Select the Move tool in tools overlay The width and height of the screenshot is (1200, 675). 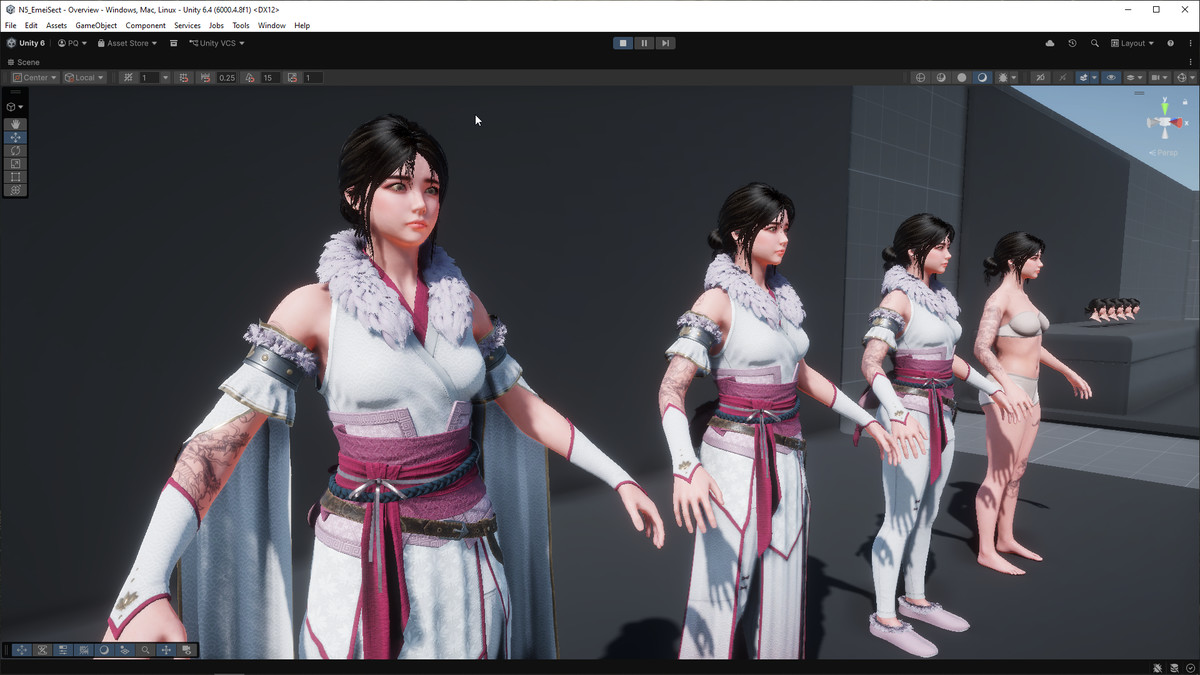15,137
